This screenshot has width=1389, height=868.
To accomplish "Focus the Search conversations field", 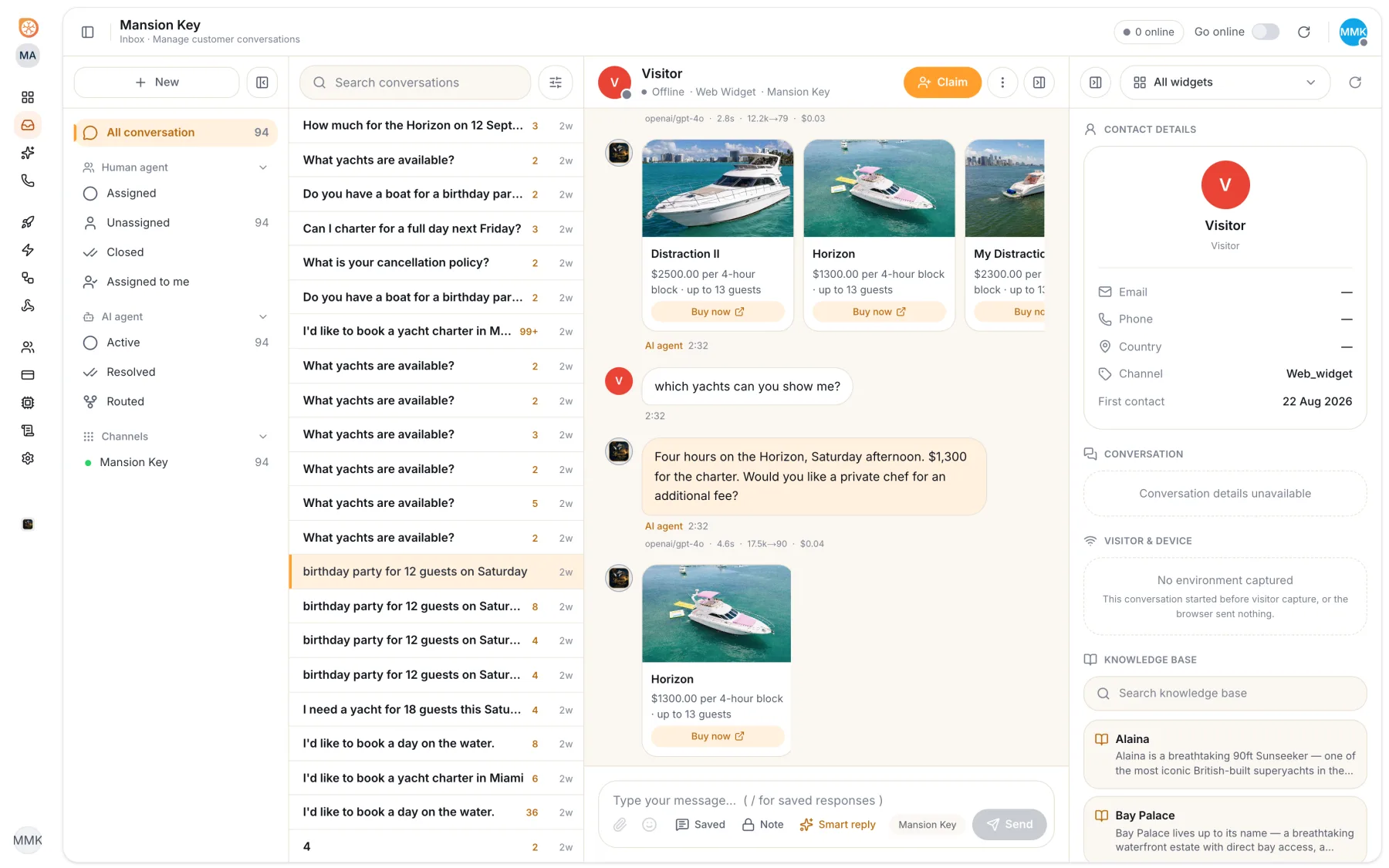I will pyautogui.click(x=415, y=83).
